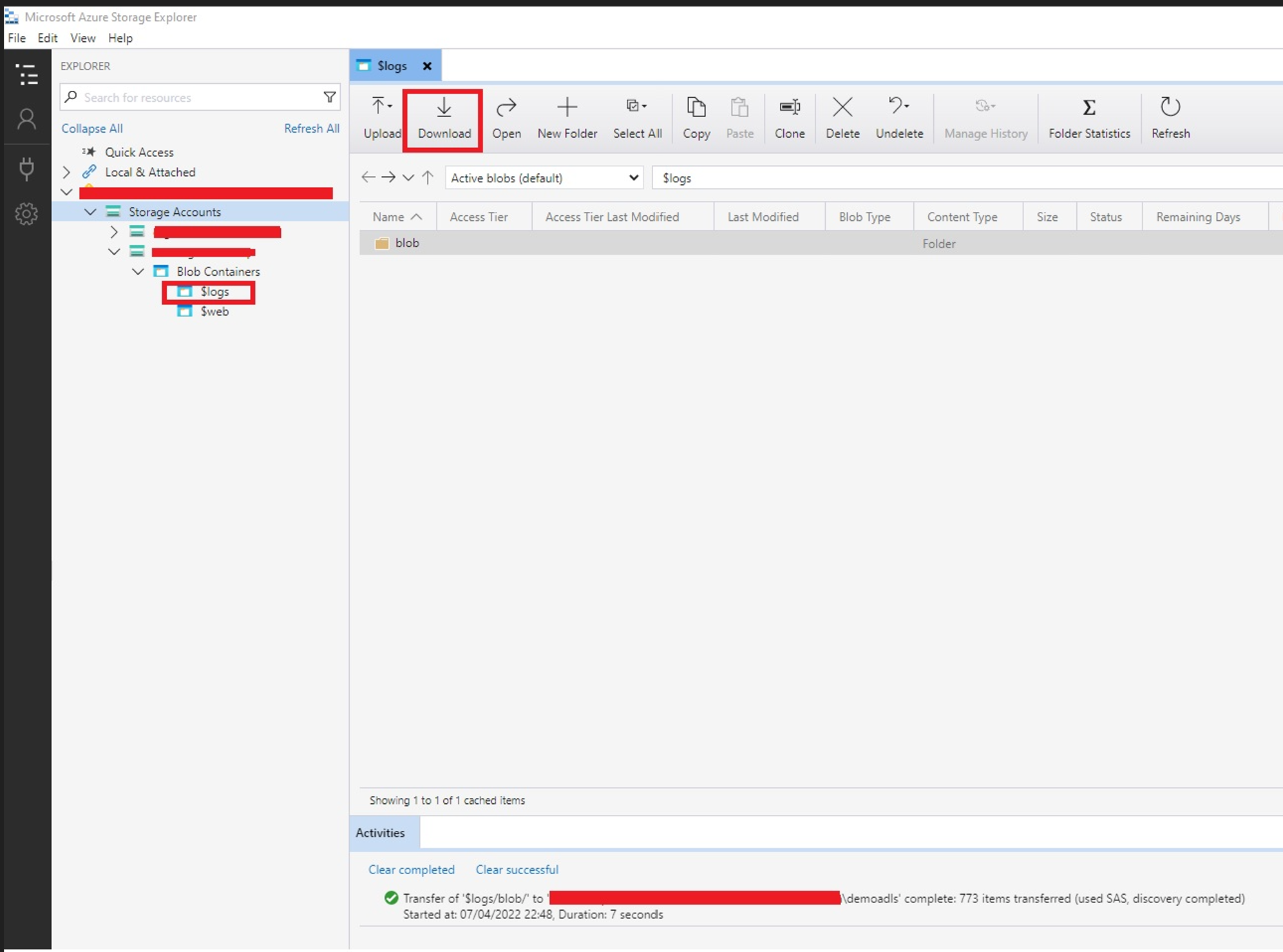1283x952 pixels.
Task: Open the account management person icon
Action: [26, 119]
